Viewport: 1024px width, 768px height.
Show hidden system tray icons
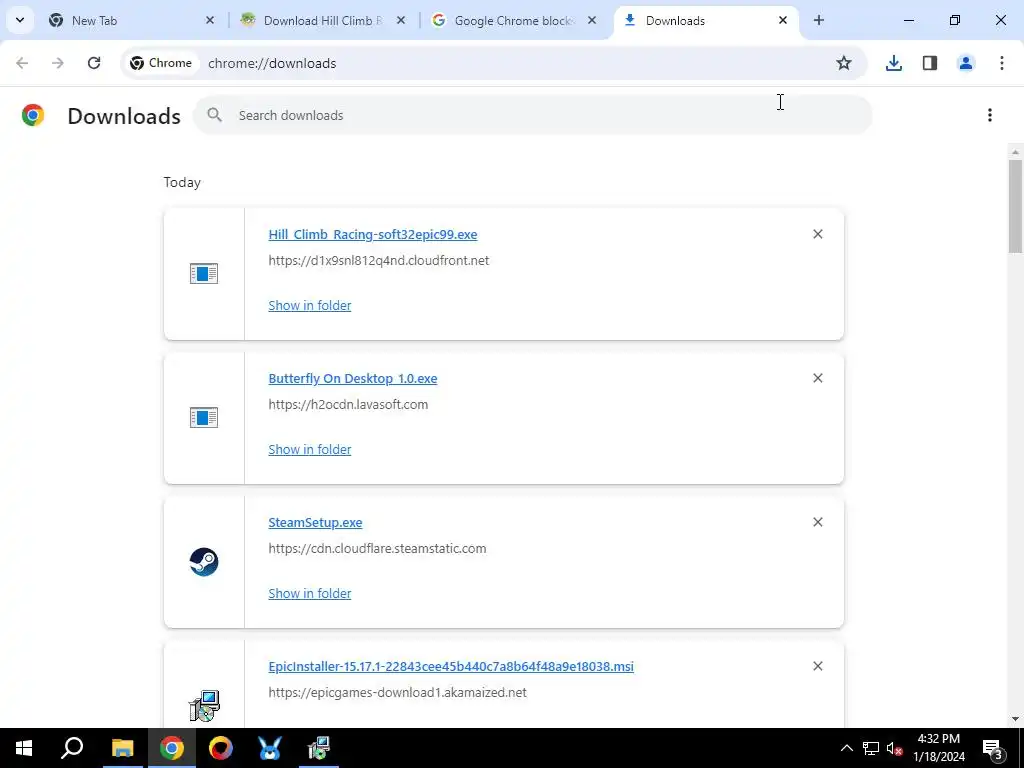tap(846, 748)
